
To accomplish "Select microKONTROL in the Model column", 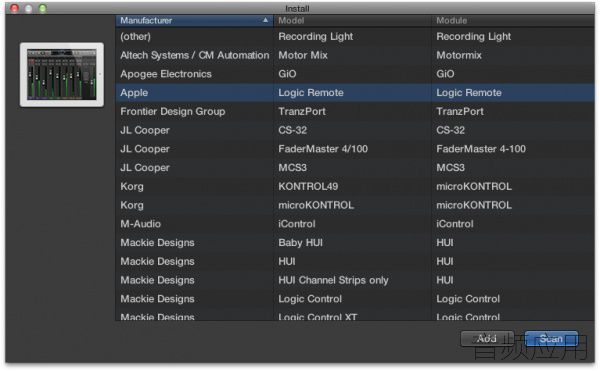I will 316,205.
